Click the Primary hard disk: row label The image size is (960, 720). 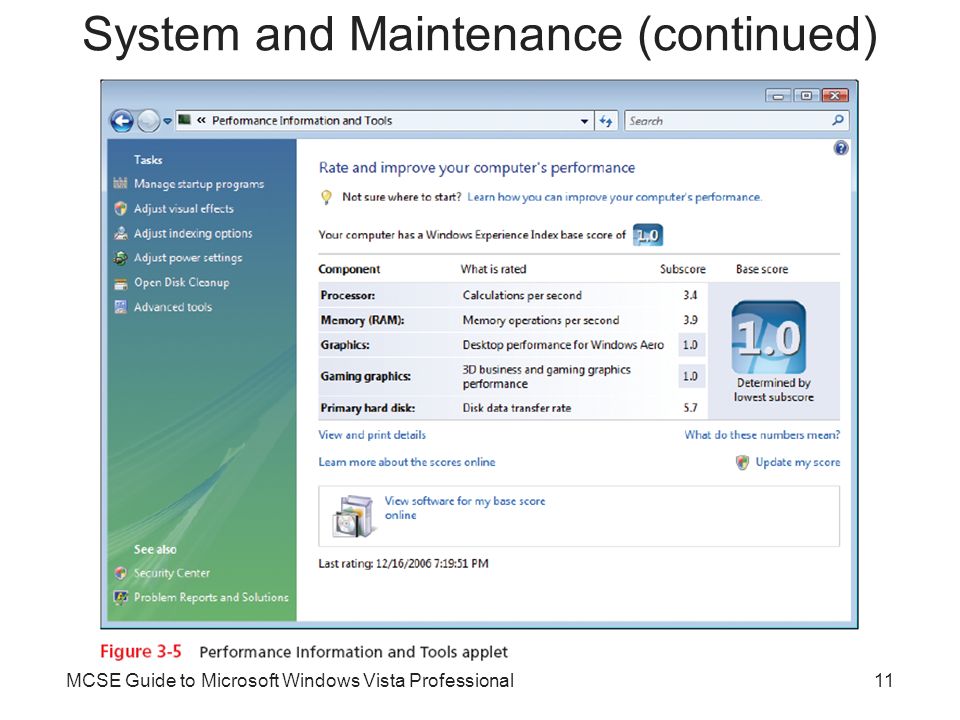click(x=367, y=408)
